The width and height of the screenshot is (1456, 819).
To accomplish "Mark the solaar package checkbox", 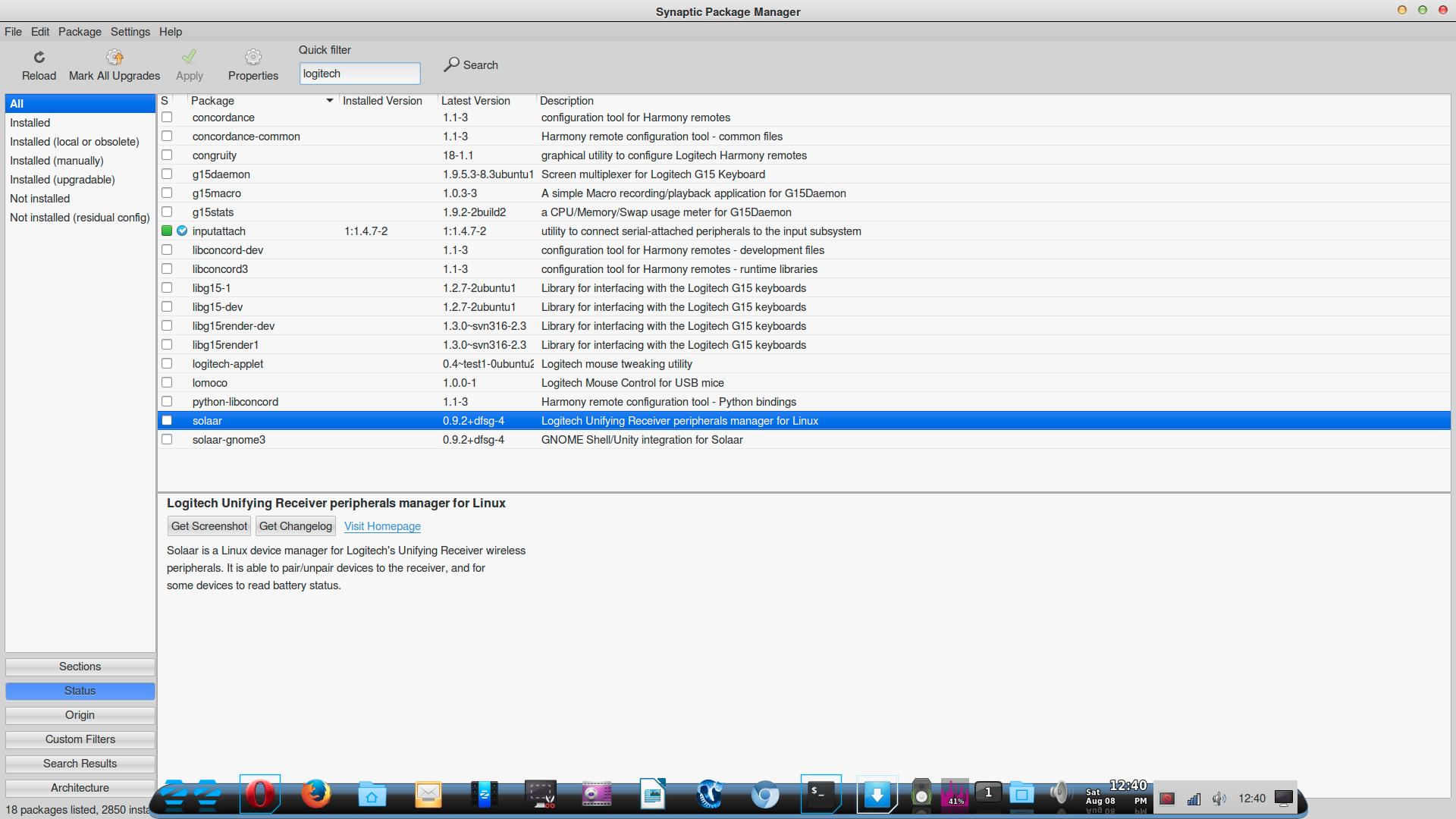I will (x=167, y=421).
